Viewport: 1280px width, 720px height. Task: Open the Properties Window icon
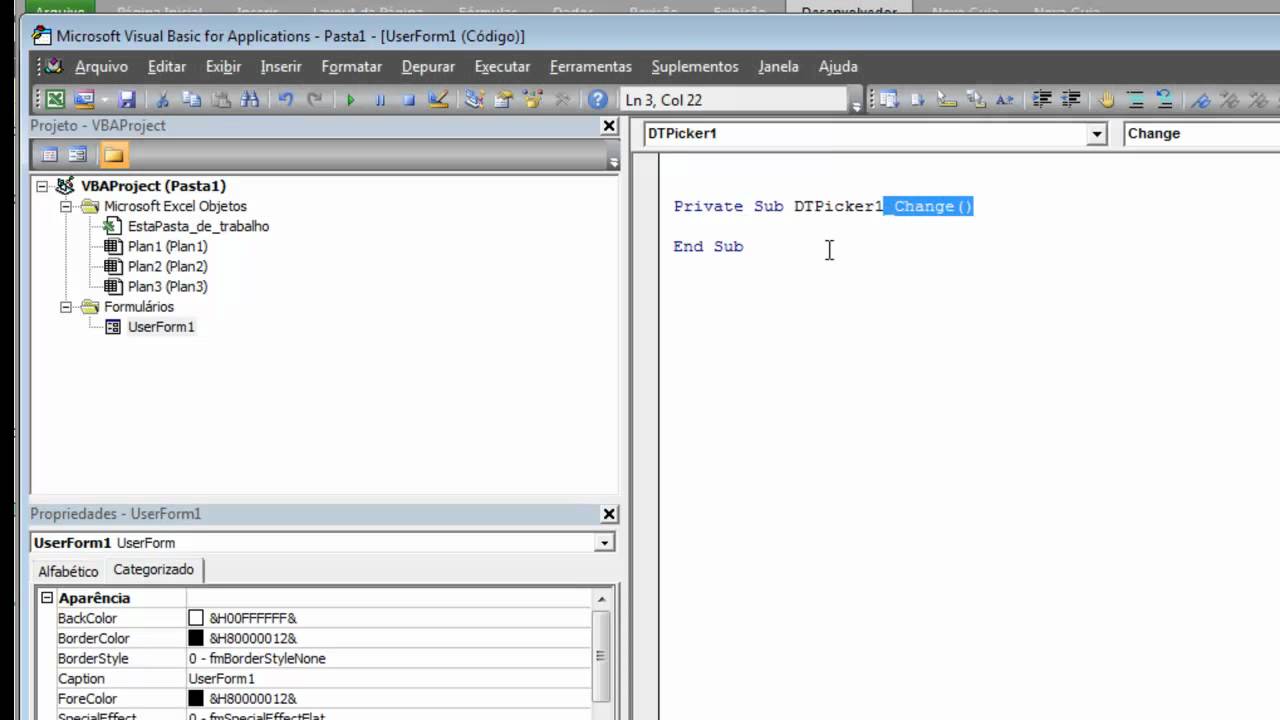point(503,100)
